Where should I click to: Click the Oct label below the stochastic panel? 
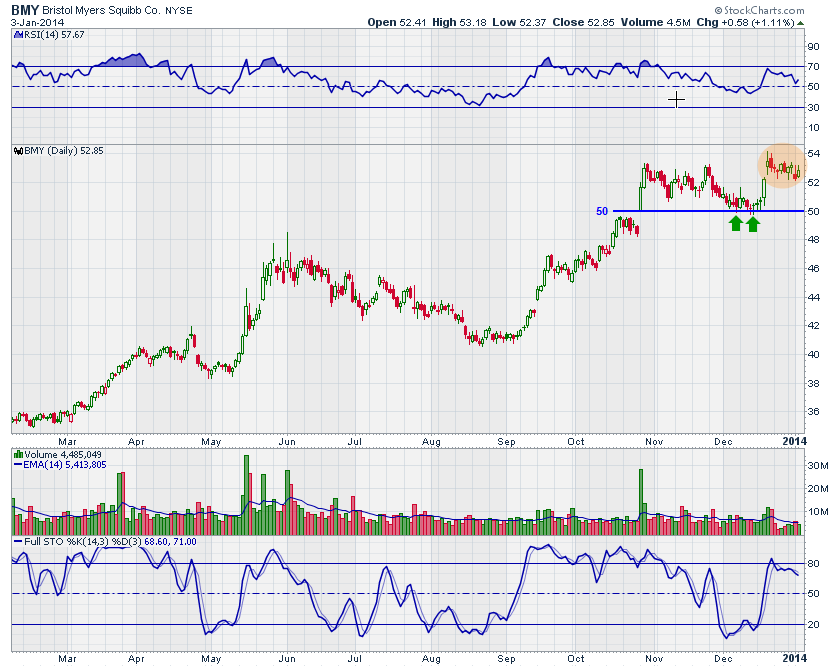click(x=575, y=659)
